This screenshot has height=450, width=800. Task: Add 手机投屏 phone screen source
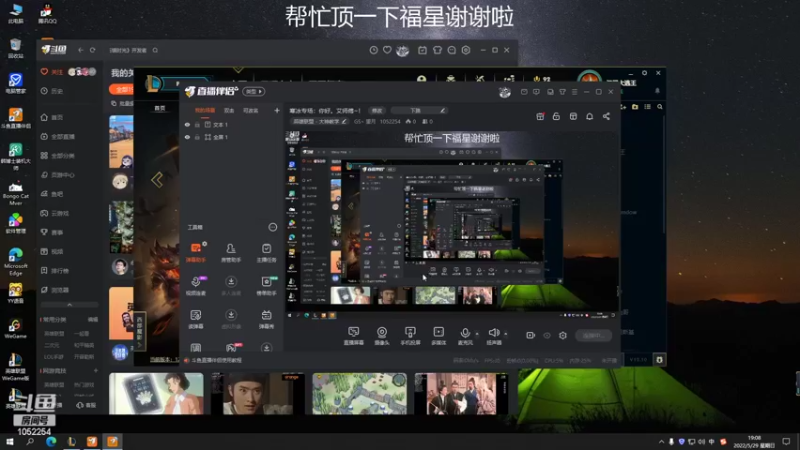click(410, 336)
